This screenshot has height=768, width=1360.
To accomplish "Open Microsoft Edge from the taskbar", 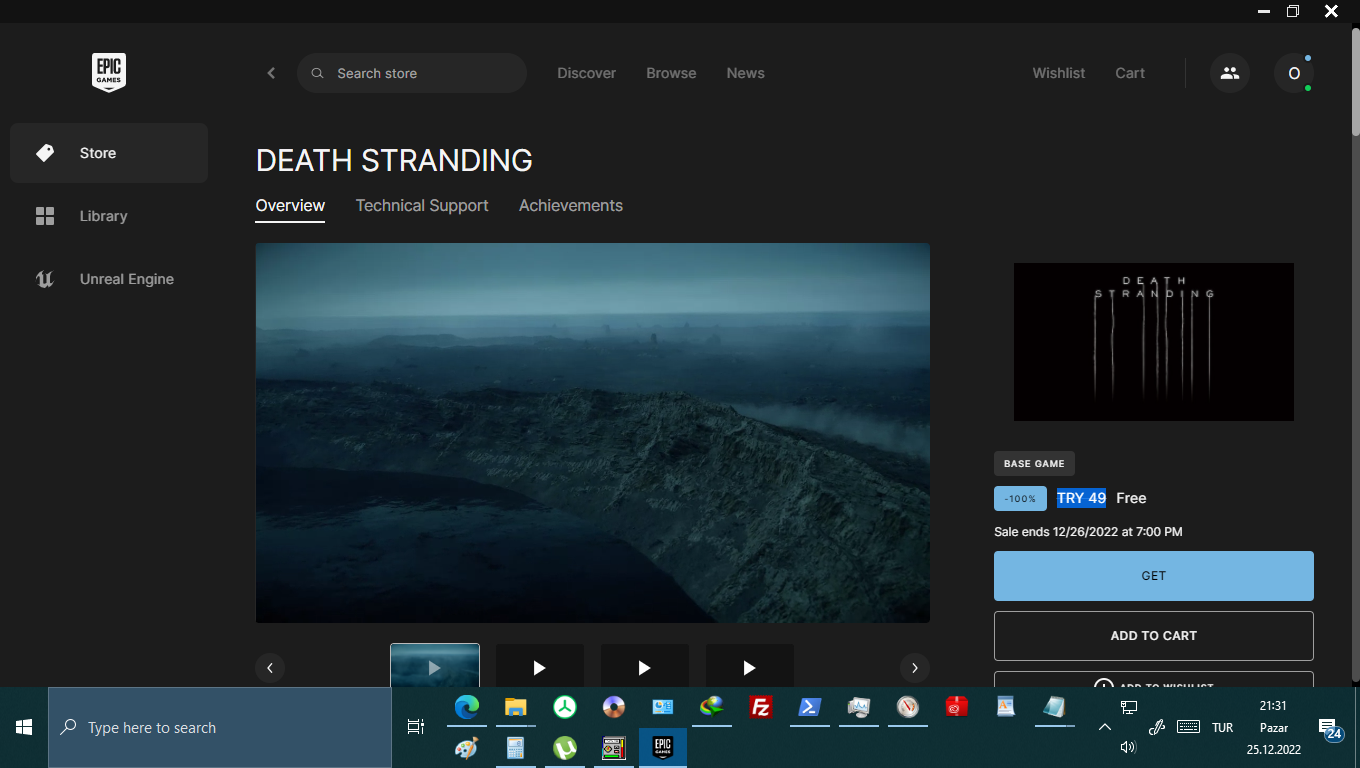I will 467,708.
